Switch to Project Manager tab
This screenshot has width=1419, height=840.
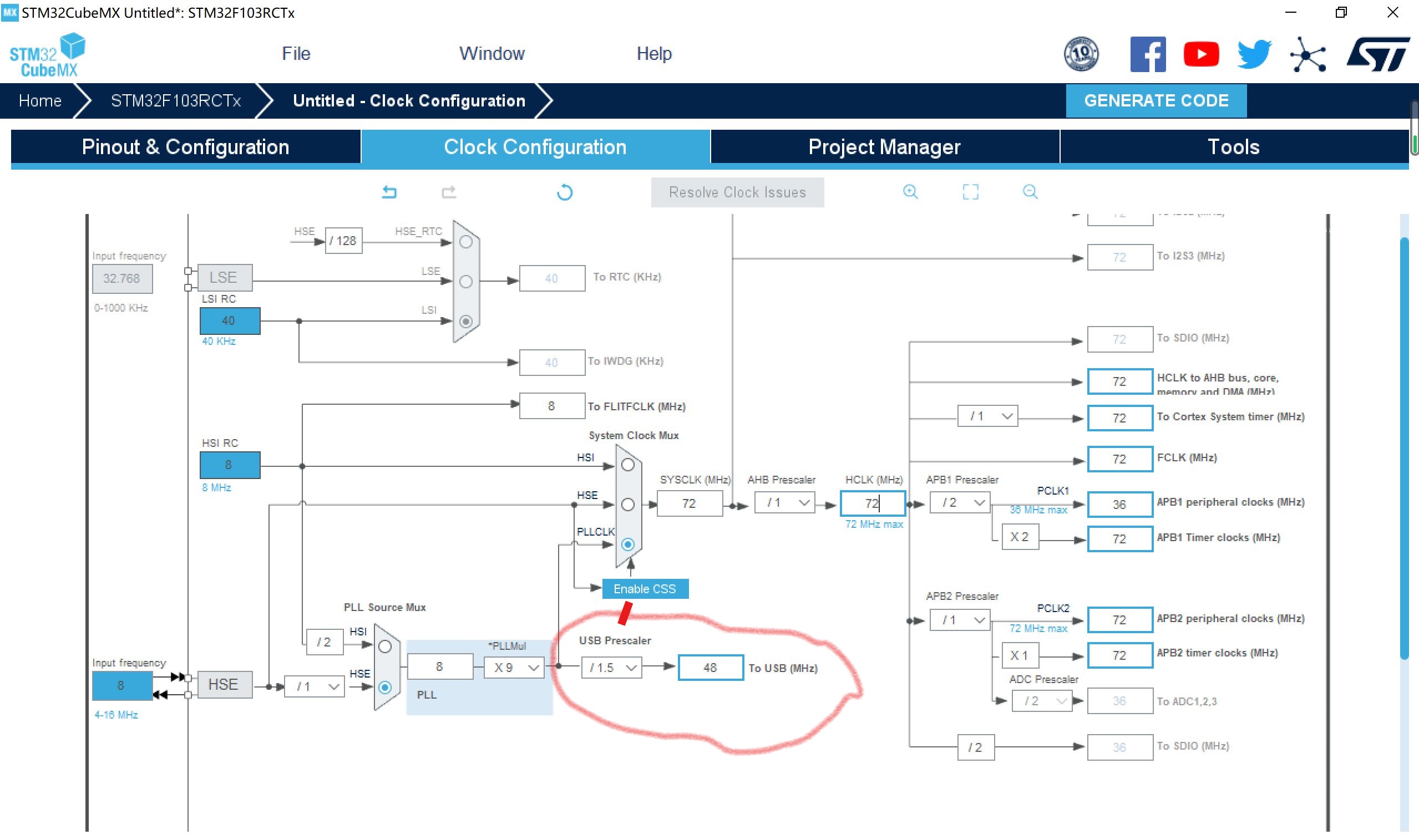click(884, 147)
